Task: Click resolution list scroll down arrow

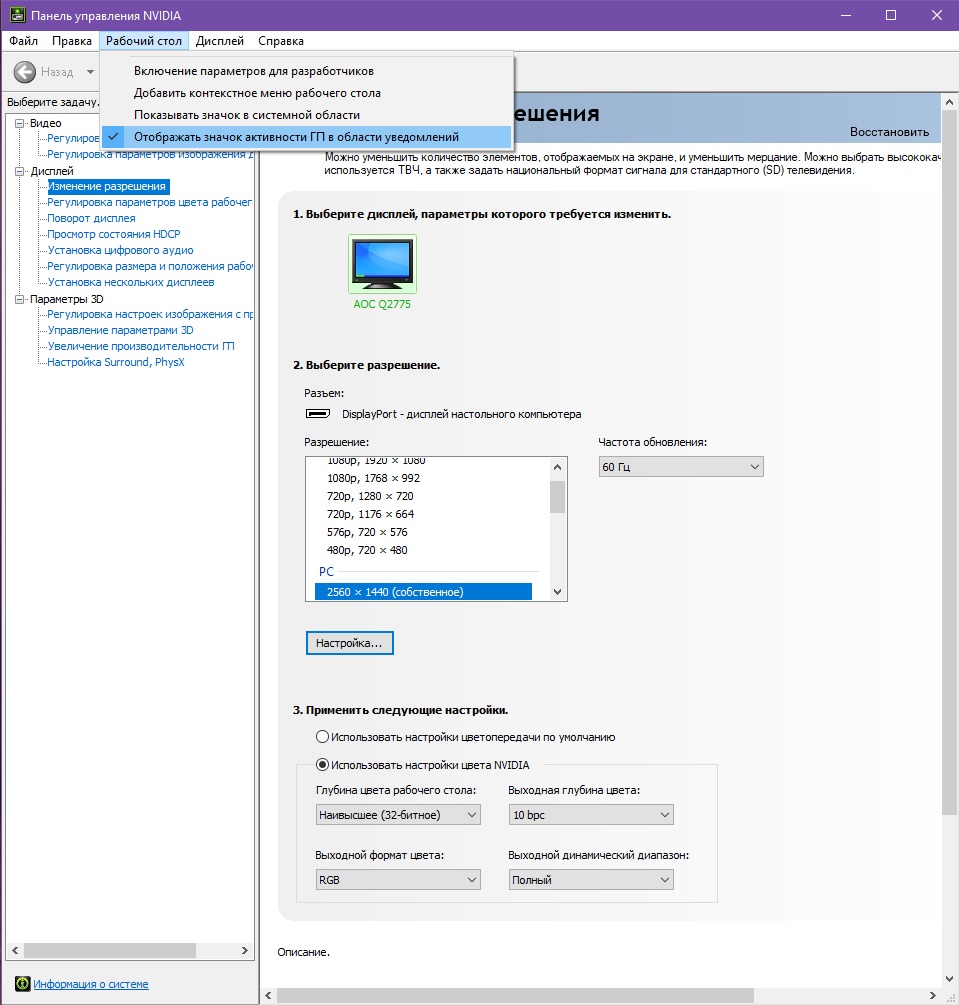Action: point(557,592)
